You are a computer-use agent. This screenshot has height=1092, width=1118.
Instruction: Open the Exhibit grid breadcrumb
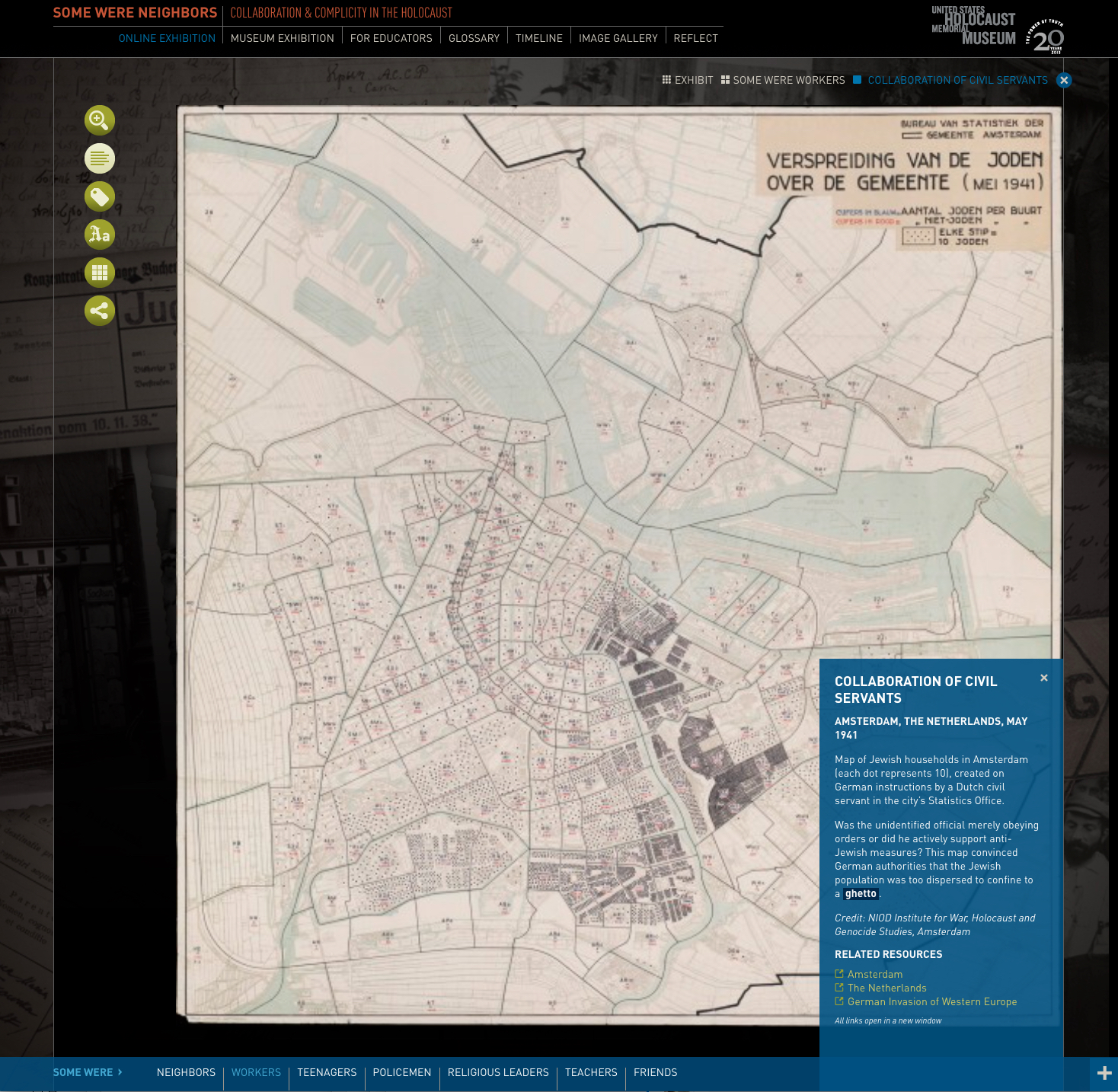(x=688, y=80)
